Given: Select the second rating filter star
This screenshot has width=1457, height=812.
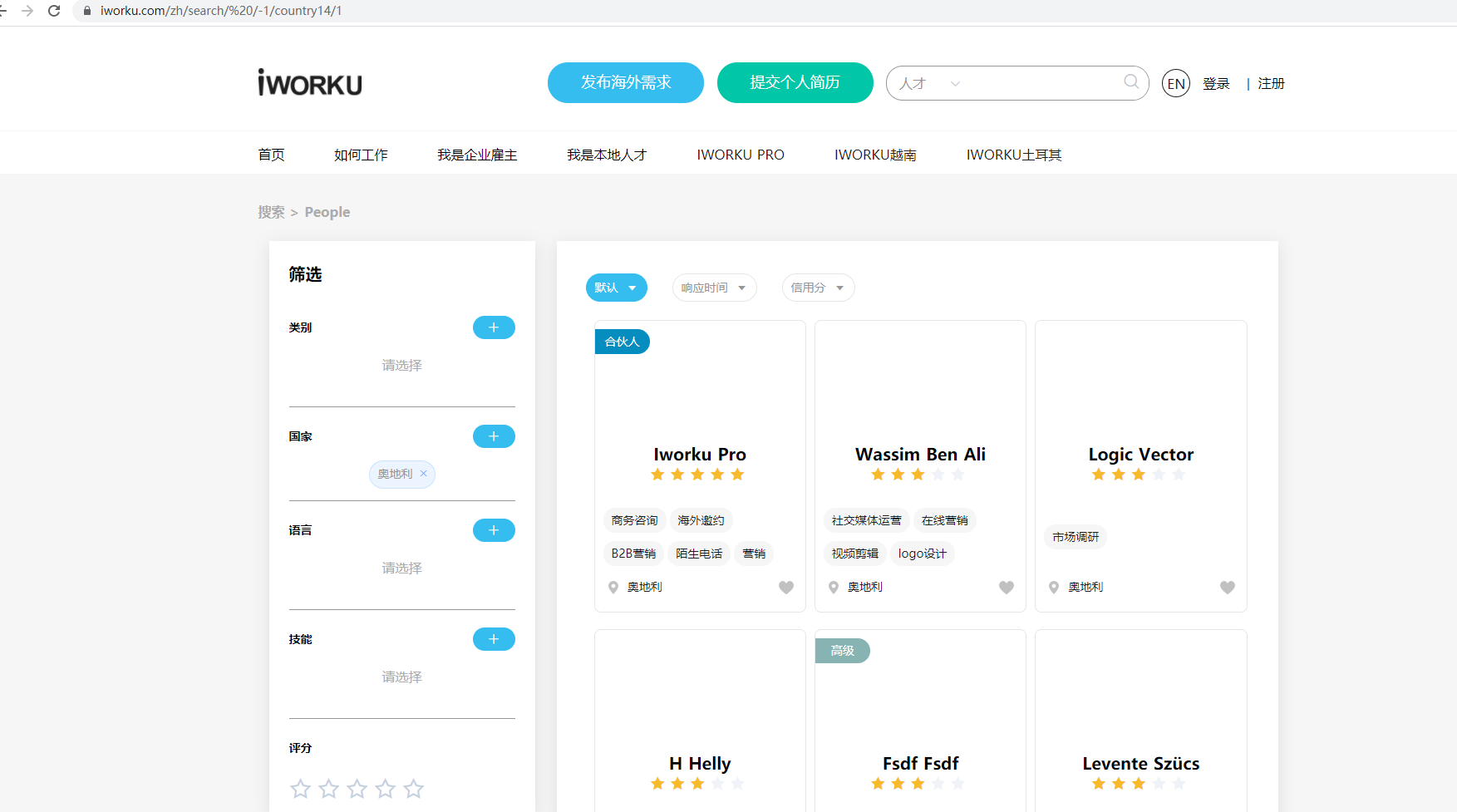Looking at the screenshot, I should coord(329,788).
